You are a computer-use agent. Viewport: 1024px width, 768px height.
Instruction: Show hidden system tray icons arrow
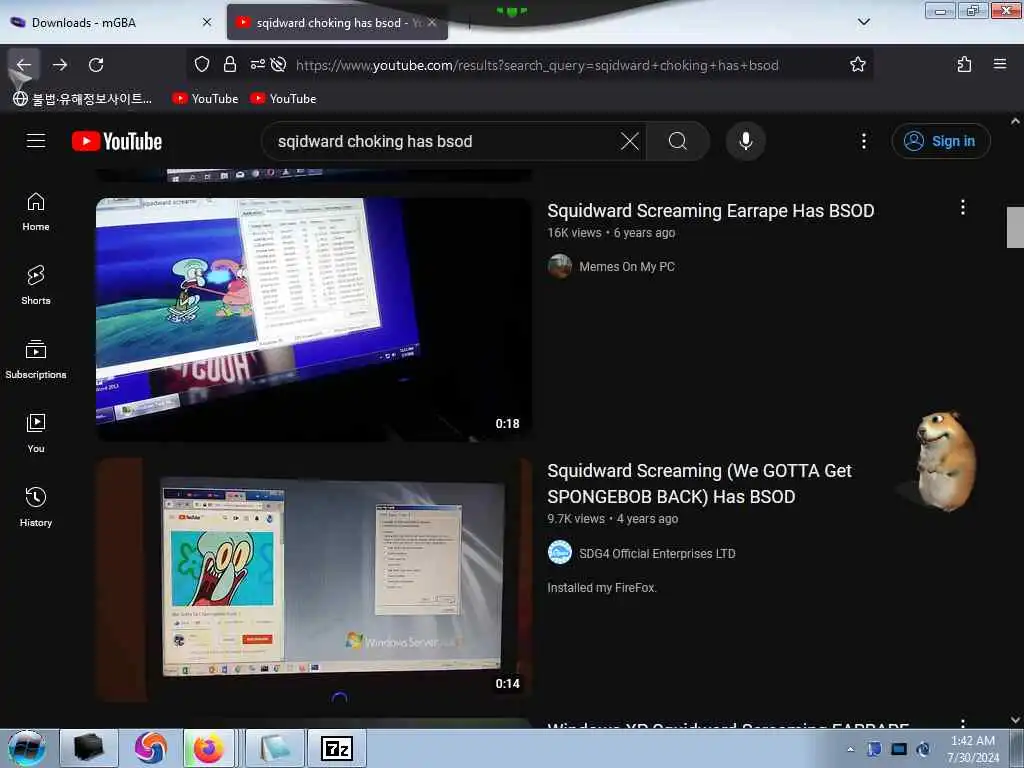tap(850, 749)
